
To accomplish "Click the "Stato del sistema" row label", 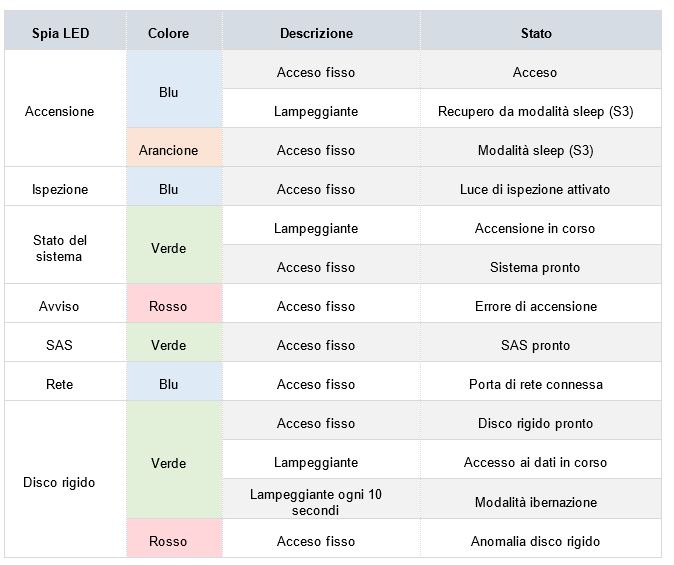I will 59,248.
